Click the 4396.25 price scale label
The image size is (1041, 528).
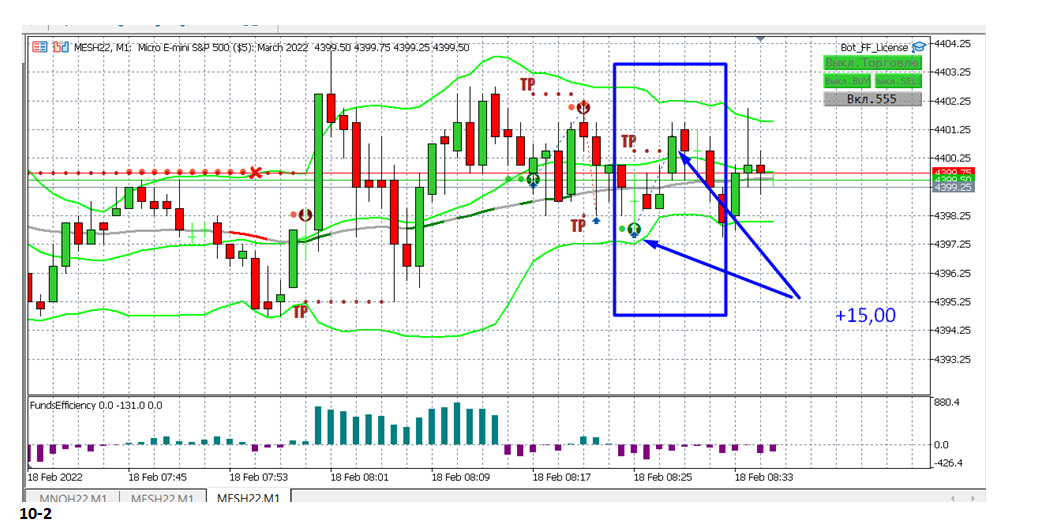pos(952,273)
